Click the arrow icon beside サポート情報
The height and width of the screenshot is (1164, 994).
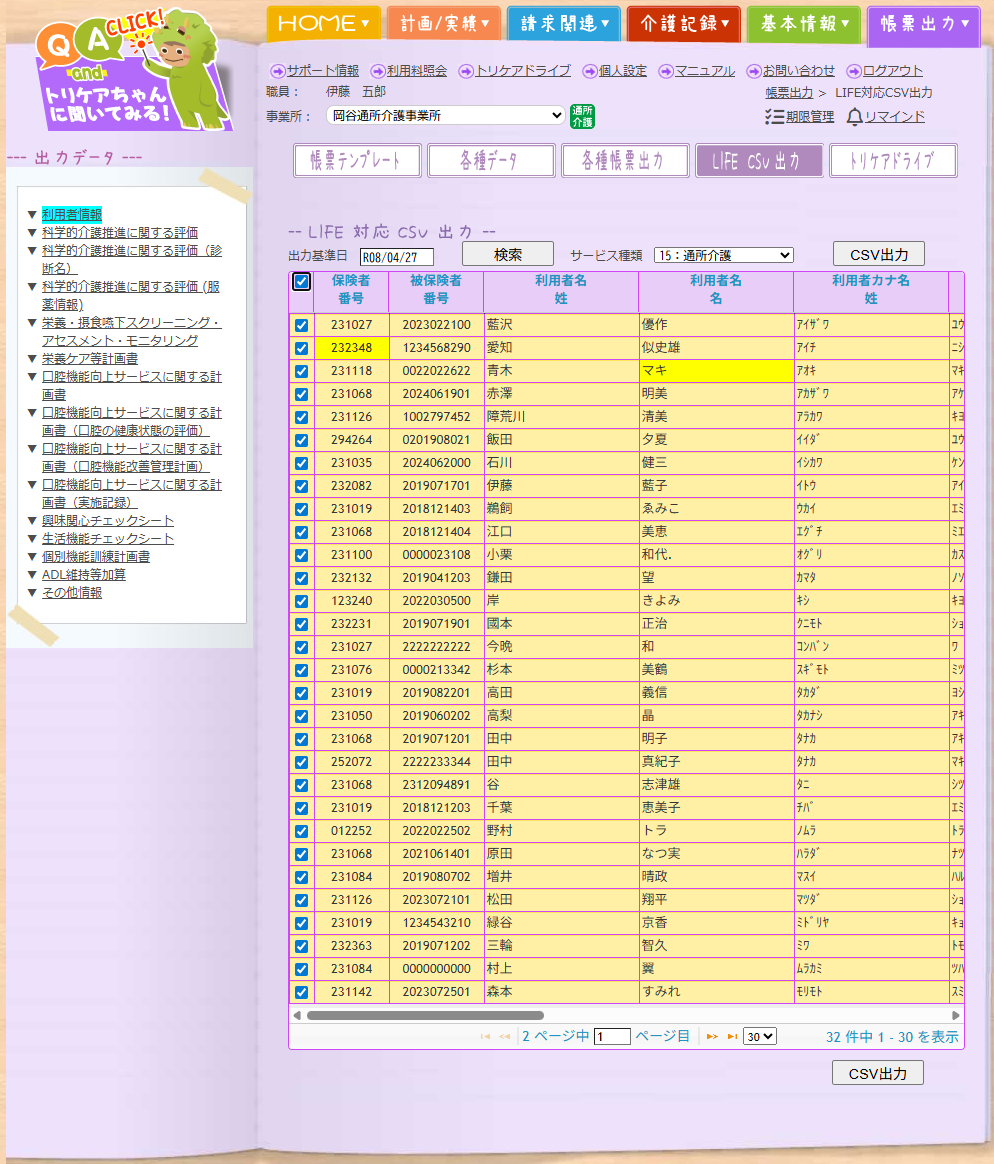coord(278,71)
